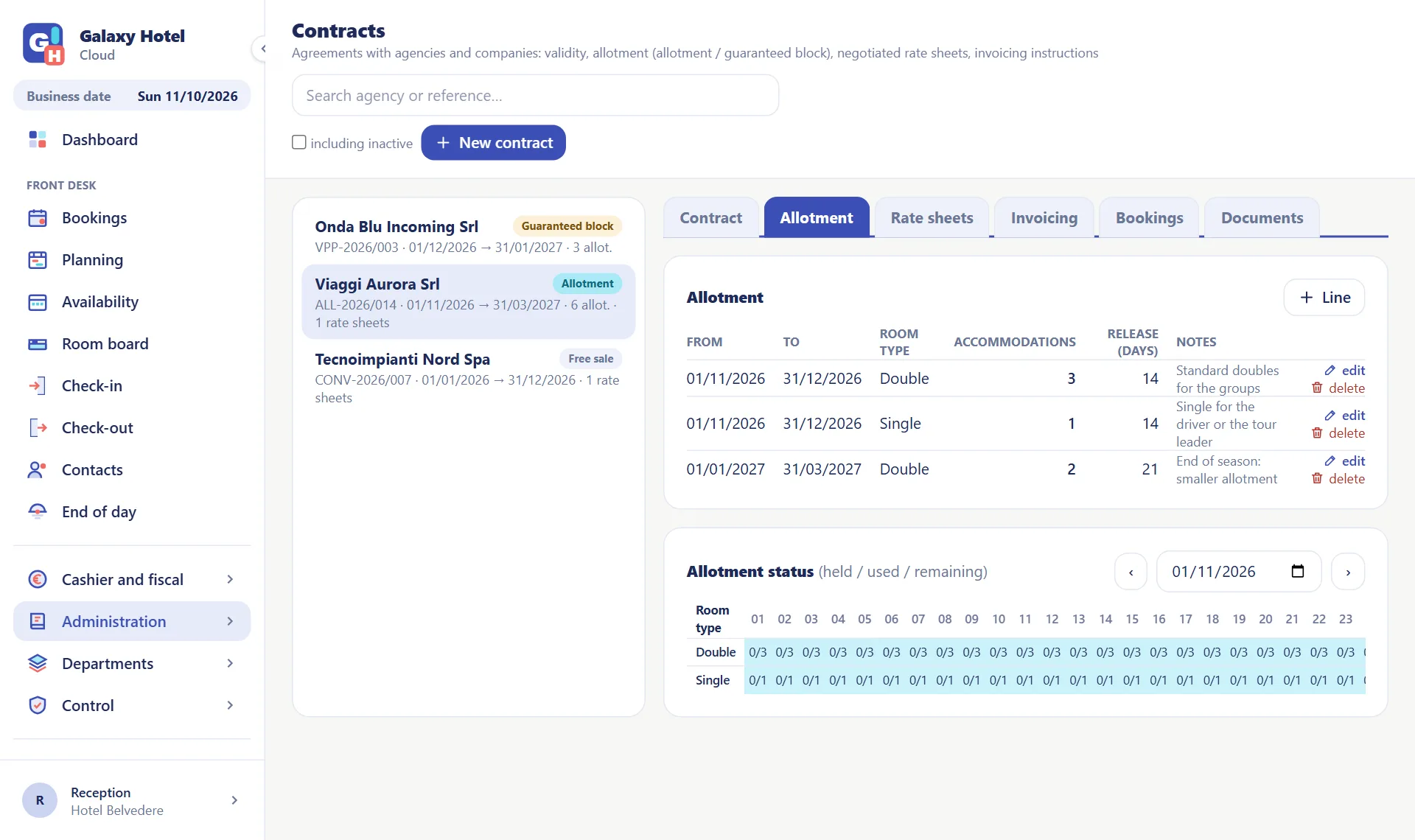The image size is (1415, 840).
Task: Open the Contacts people icon
Action: pyautogui.click(x=38, y=470)
